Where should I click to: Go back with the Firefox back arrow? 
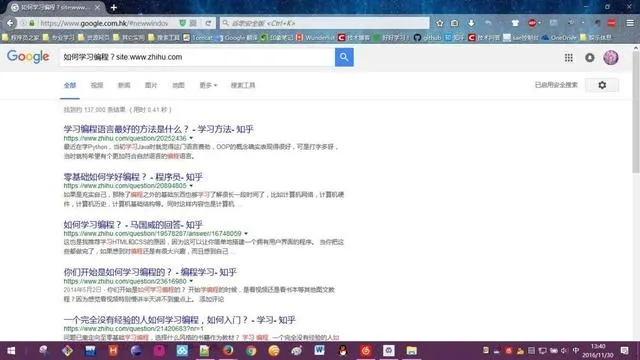click(x=11, y=23)
